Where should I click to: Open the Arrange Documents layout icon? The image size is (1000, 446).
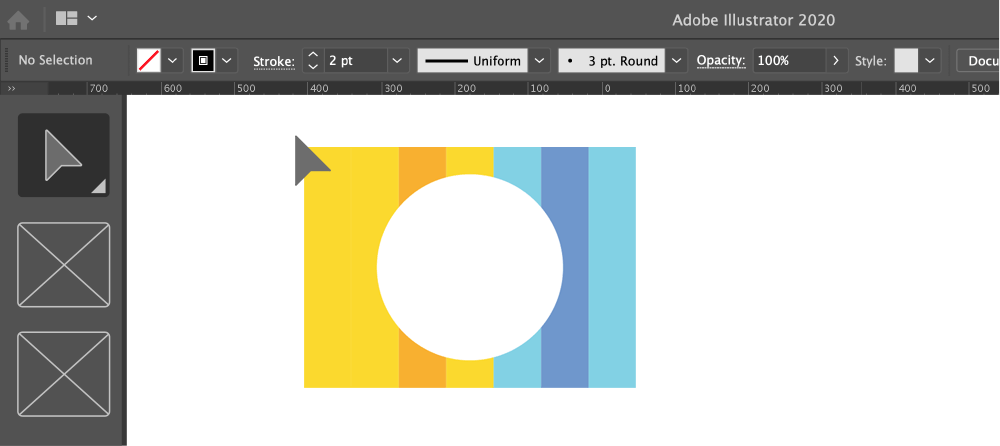[67, 18]
